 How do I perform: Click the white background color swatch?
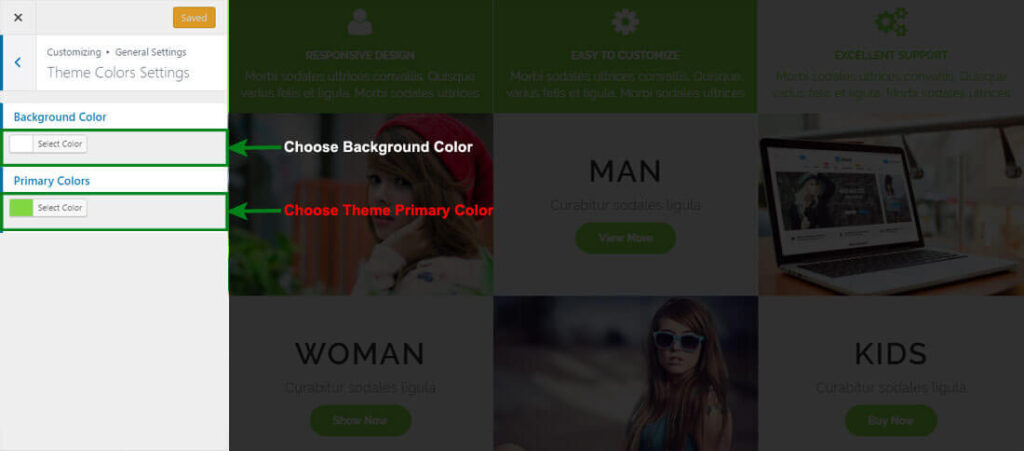[x=22, y=144]
